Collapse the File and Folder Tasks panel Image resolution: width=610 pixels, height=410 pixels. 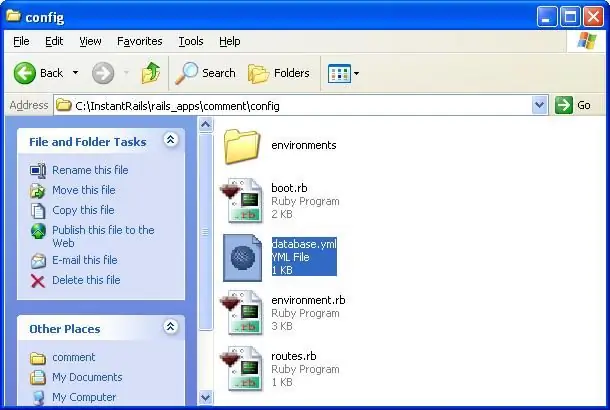(170, 140)
